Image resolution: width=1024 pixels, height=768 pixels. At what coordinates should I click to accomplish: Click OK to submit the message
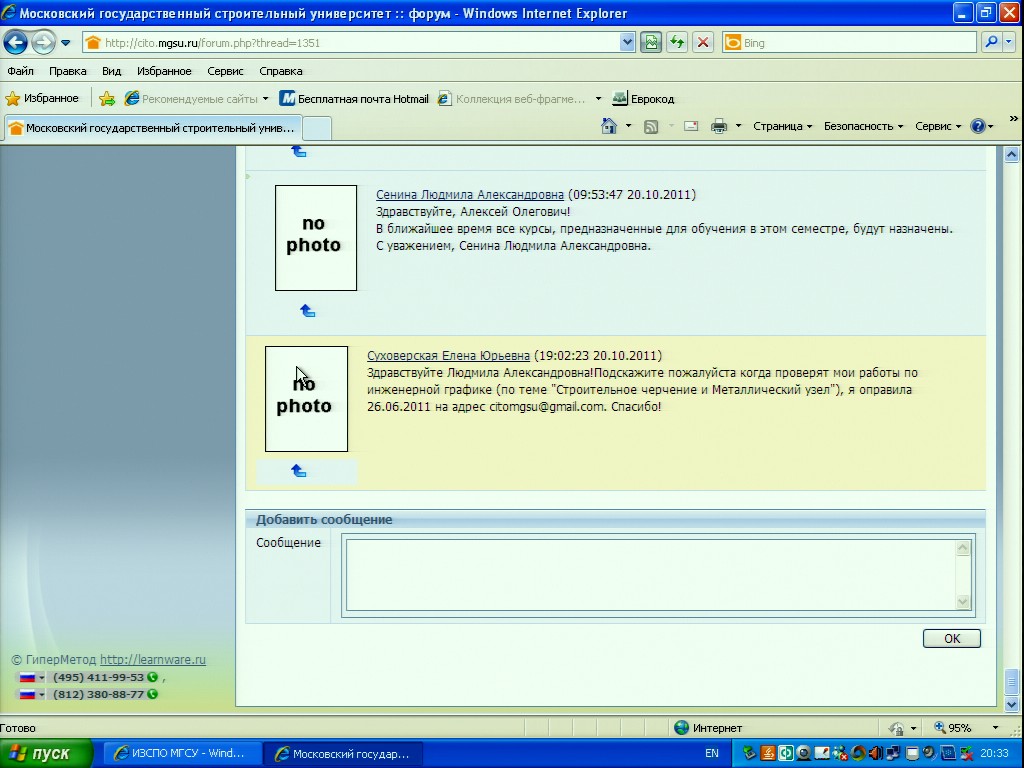tap(952, 639)
